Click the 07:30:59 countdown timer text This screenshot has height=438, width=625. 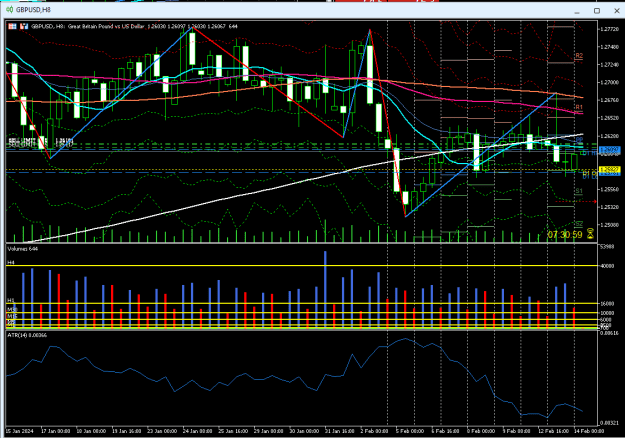coord(565,234)
